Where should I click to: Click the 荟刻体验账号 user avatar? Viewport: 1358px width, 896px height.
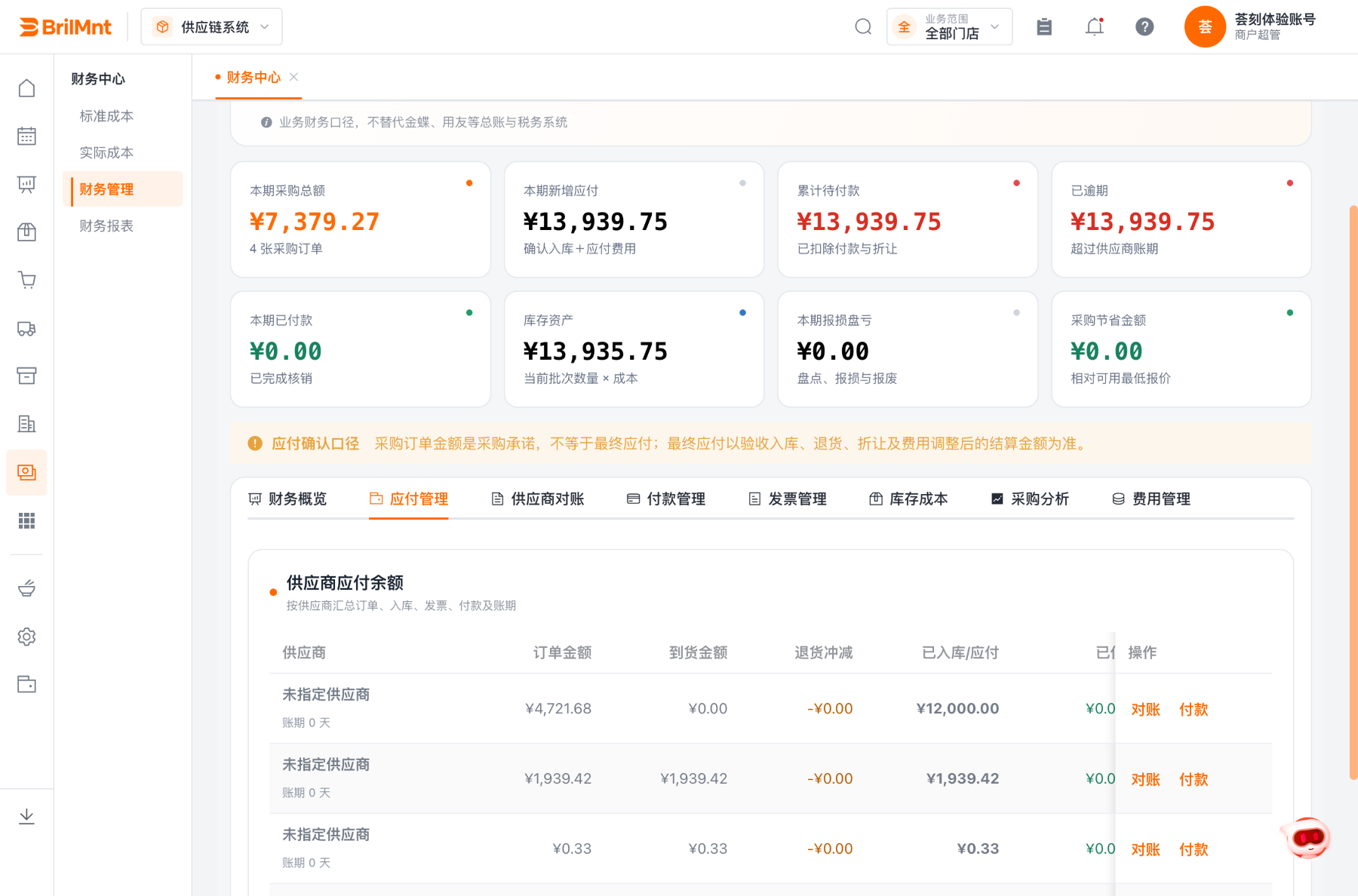click(1205, 27)
